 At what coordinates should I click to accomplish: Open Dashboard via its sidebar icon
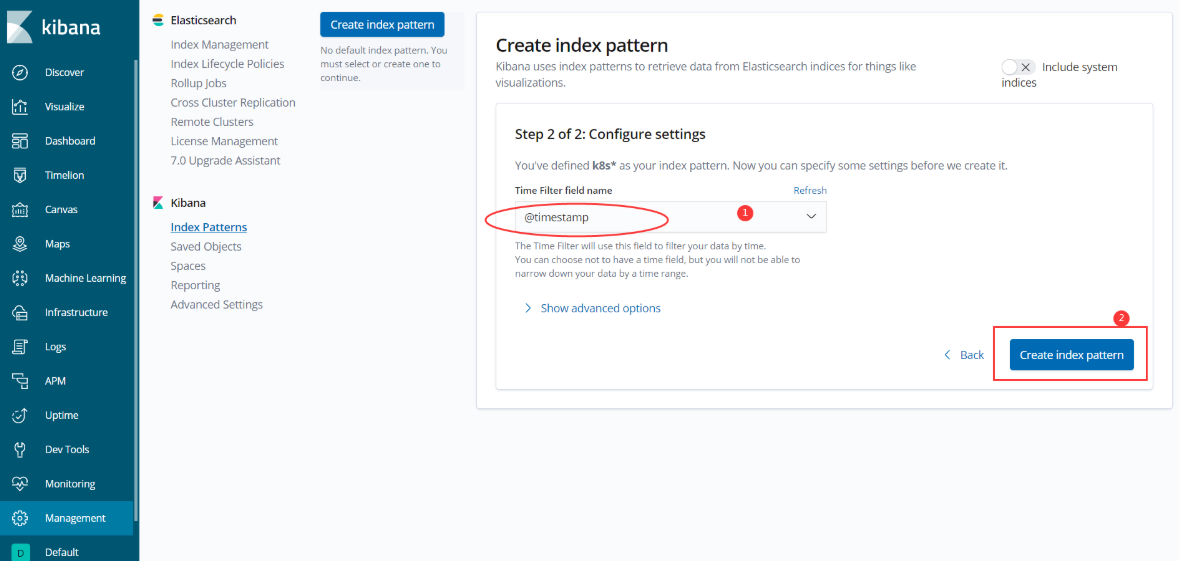point(20,141)
